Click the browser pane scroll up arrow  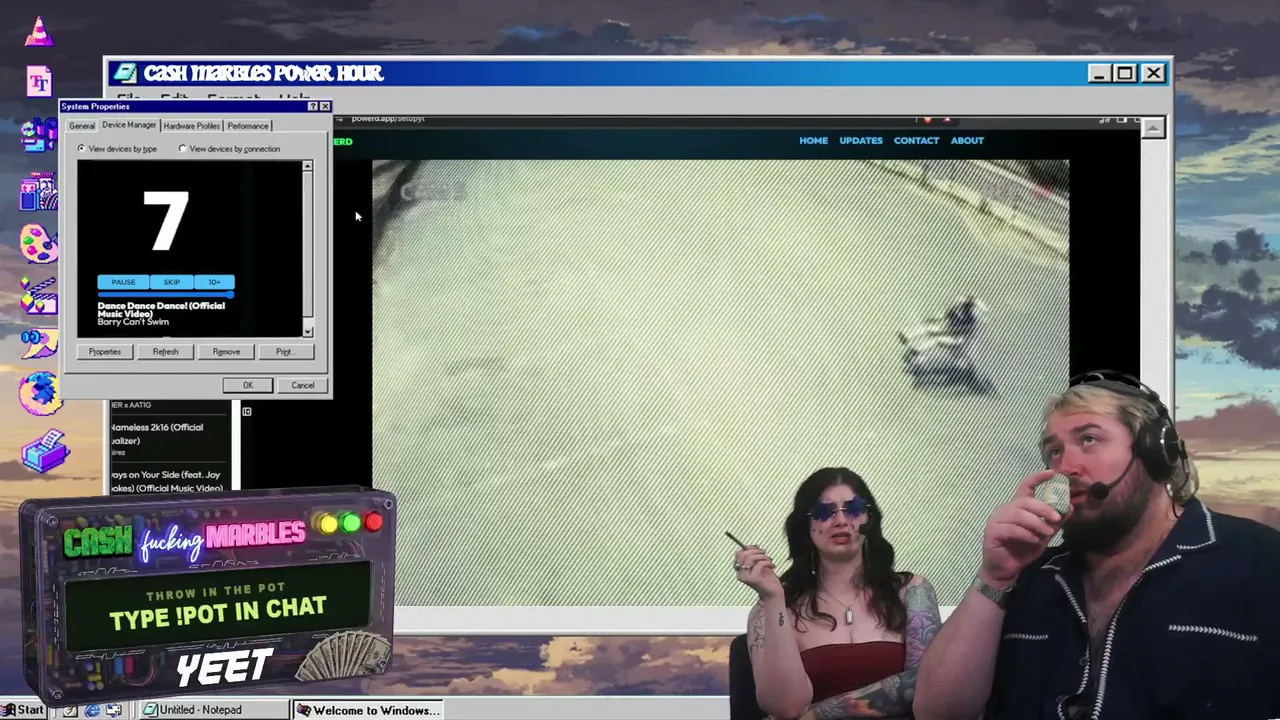pos(1153,128)
